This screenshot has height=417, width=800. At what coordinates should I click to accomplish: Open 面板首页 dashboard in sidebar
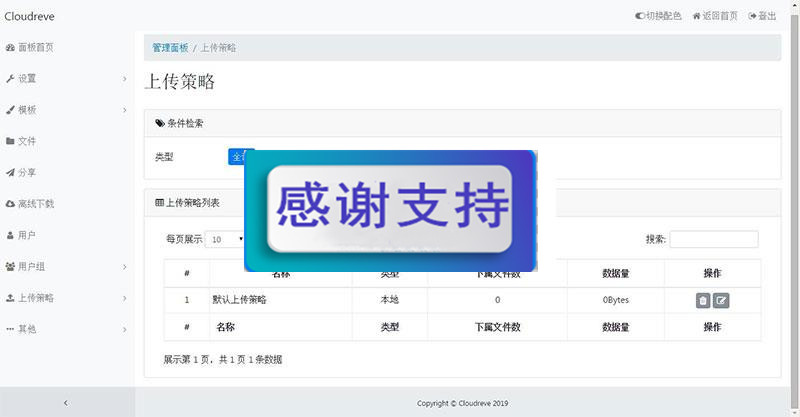pyautogui.click(x=36, y=47)
